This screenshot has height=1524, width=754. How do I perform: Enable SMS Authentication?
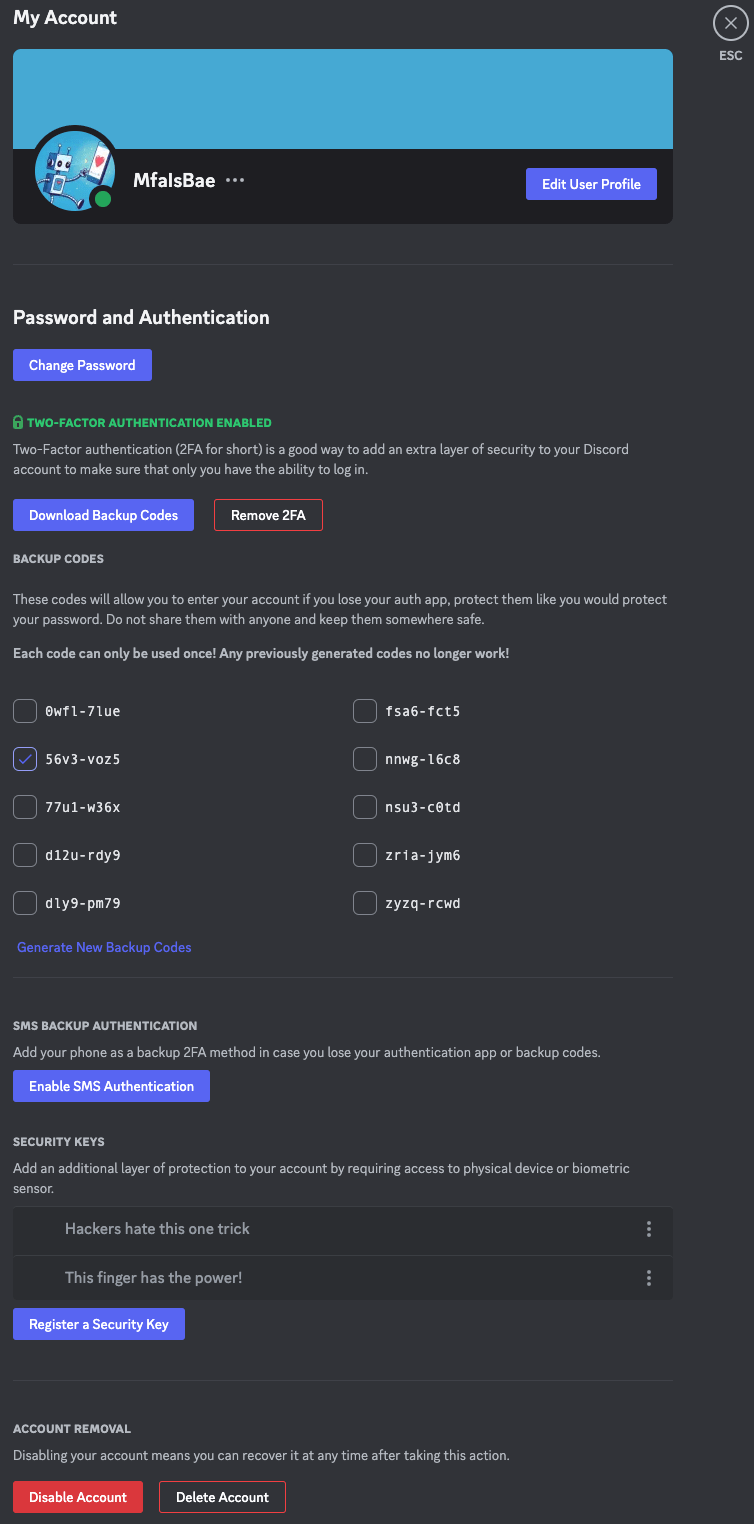click(x=111, y=1085)
